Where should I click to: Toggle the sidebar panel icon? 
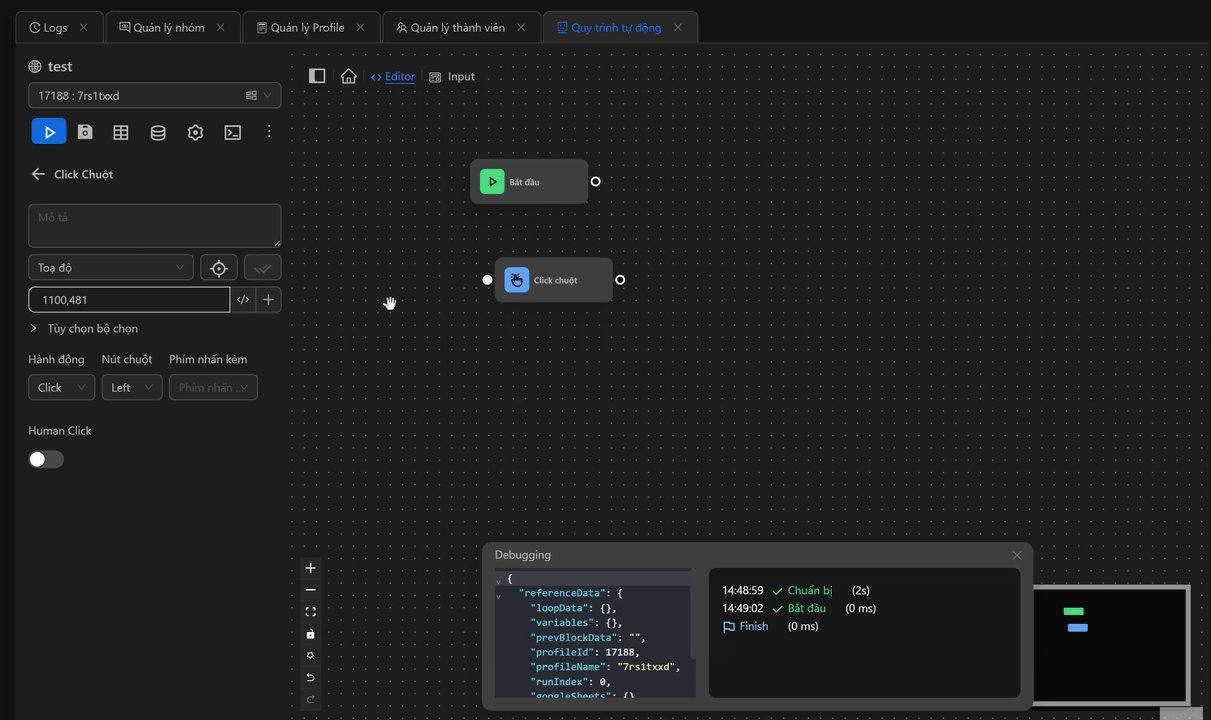point(317,76)
